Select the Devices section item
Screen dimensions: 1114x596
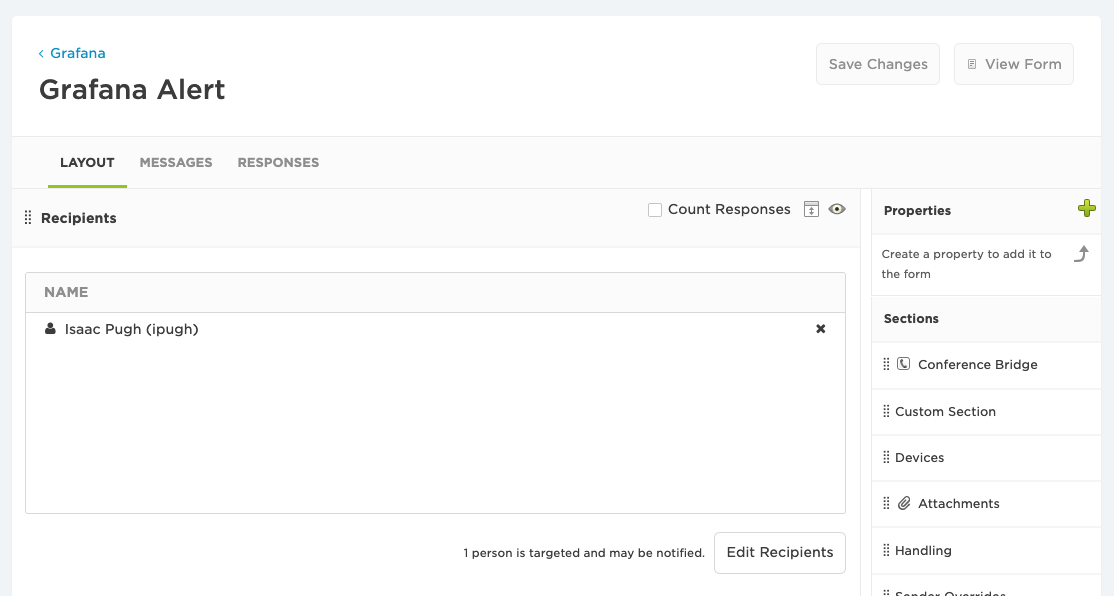(x=986, y=457)
